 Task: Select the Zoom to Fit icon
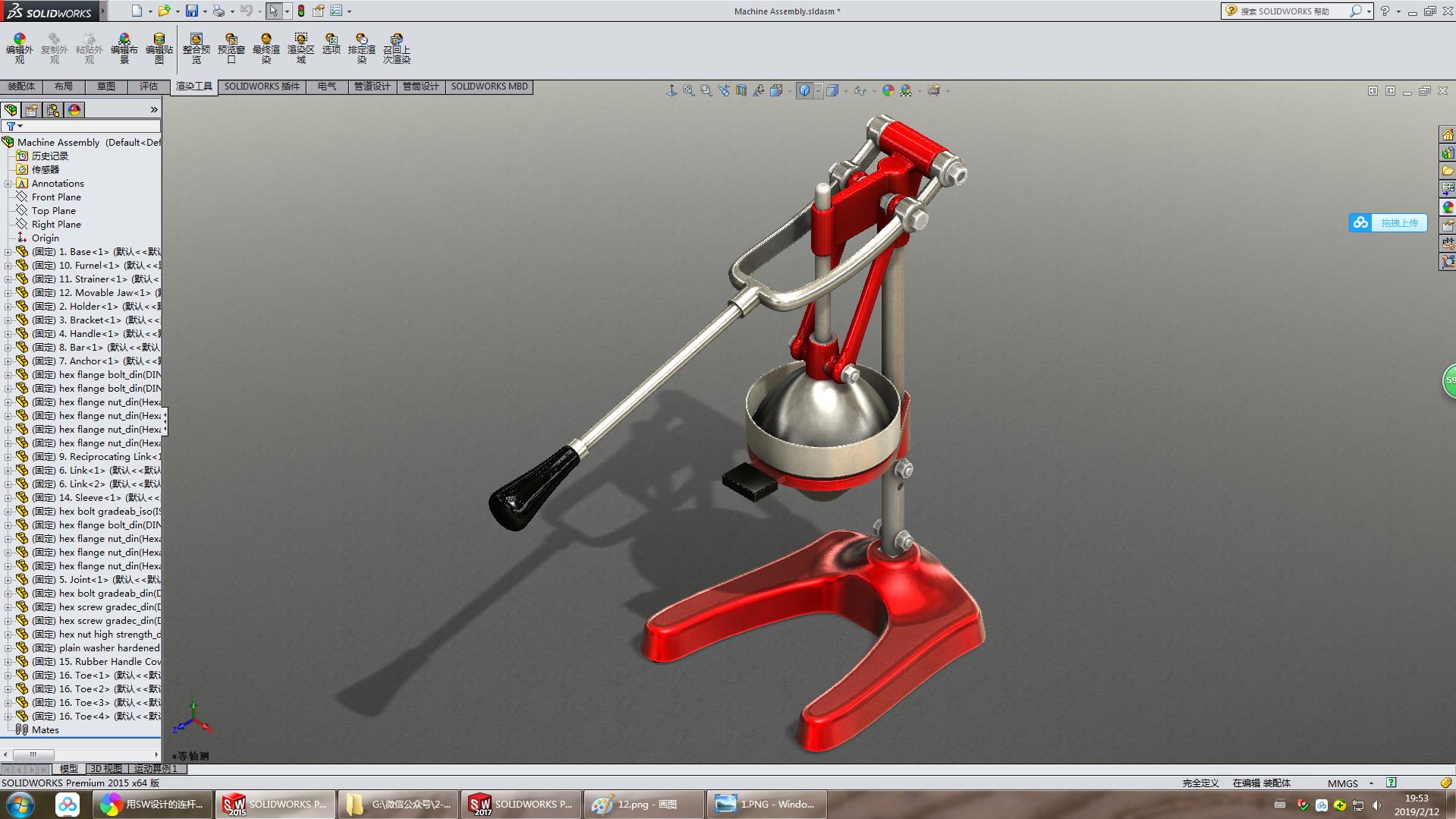[x=688, y=90]
